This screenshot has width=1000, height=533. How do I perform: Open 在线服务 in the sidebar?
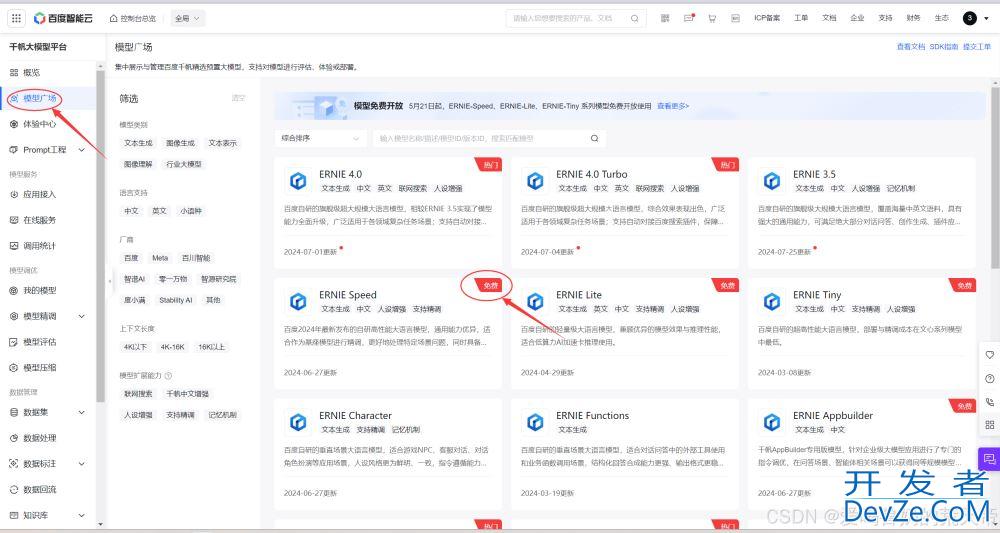40,220
